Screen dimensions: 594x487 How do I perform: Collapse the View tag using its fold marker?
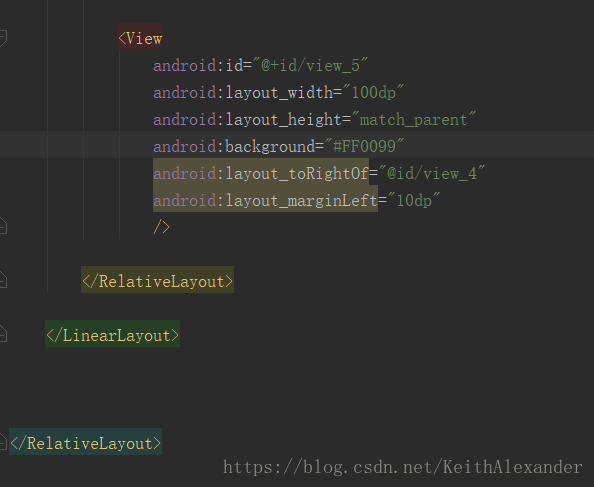pyautogui.click(x=3, y=38)
